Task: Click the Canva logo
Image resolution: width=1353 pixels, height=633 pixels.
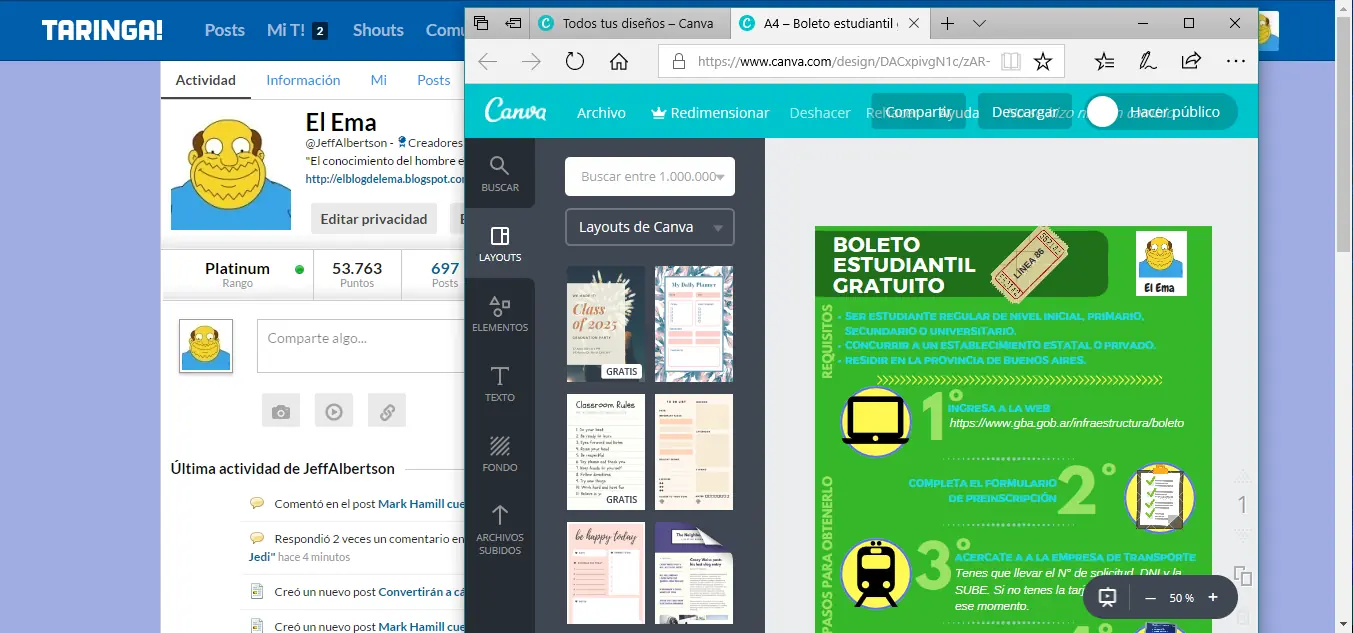Action: coord(516,111)
